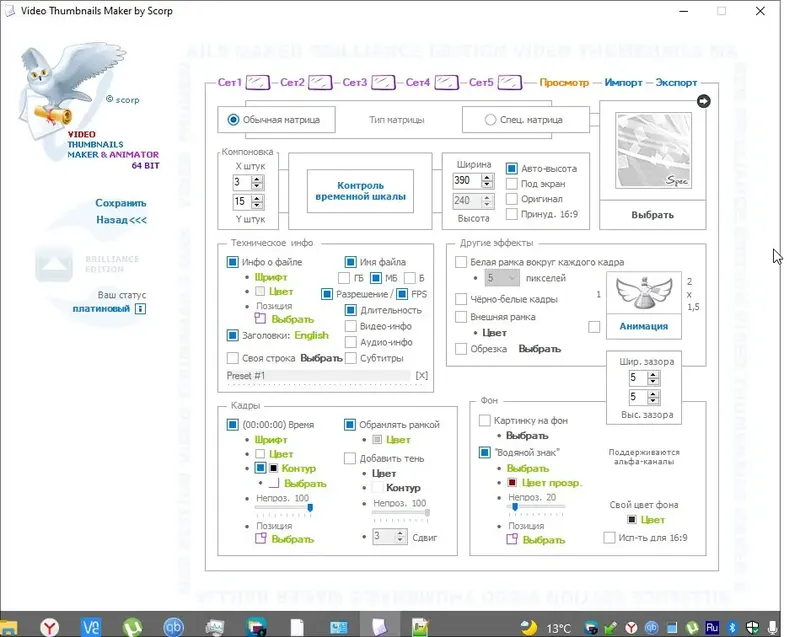The height and width of the screenshot is (637, 800).
Task: Open the Просмотр tab
Action: point(564,82)
